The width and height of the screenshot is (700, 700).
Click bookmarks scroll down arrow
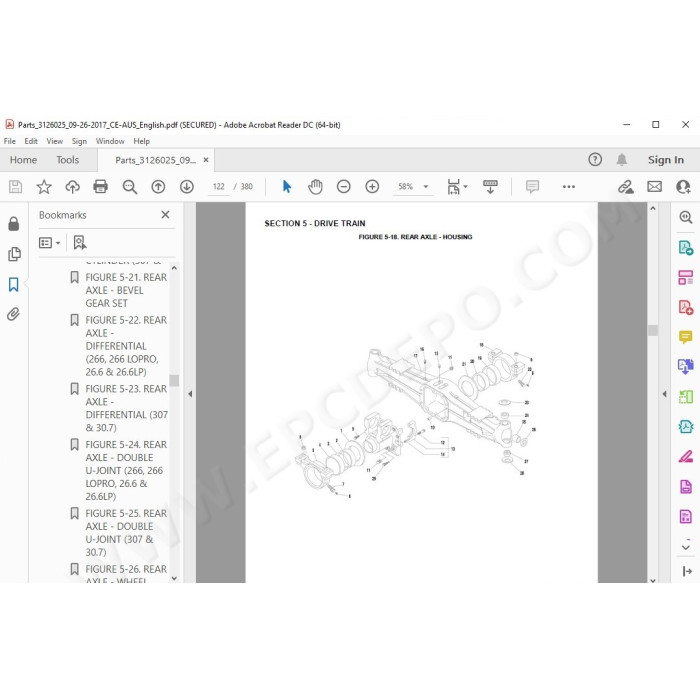click(x=174, y=578)
